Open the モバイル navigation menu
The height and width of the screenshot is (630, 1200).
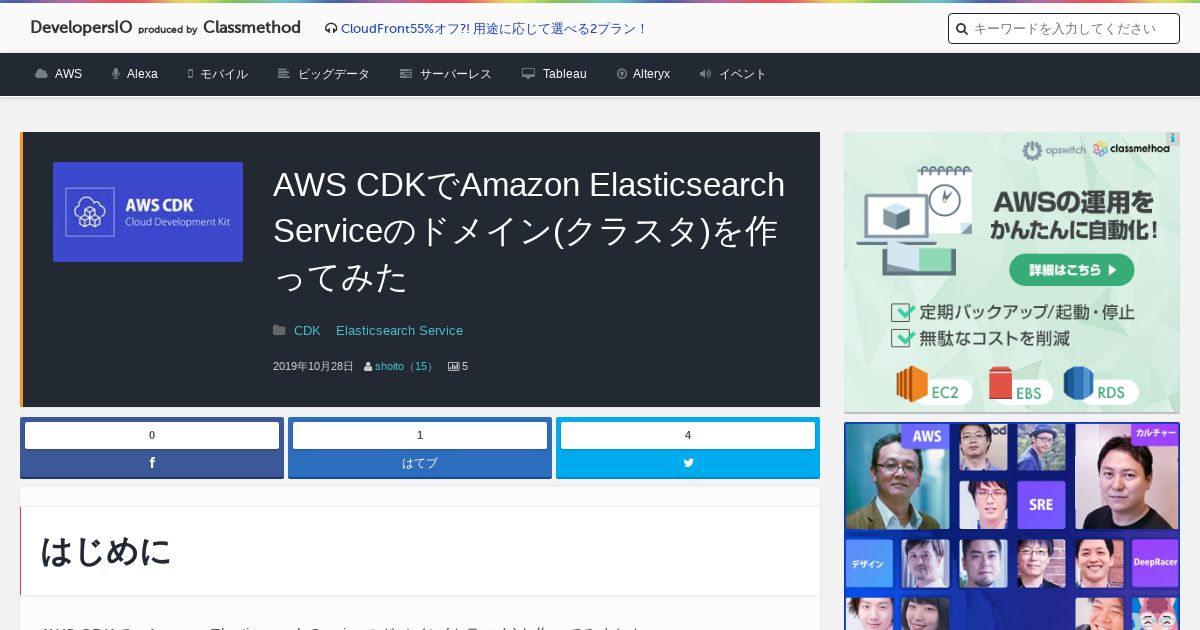point(217,74)
